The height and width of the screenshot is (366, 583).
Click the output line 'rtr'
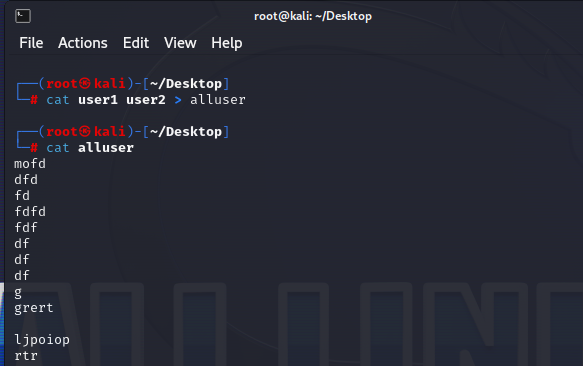(x=26, y=356)
